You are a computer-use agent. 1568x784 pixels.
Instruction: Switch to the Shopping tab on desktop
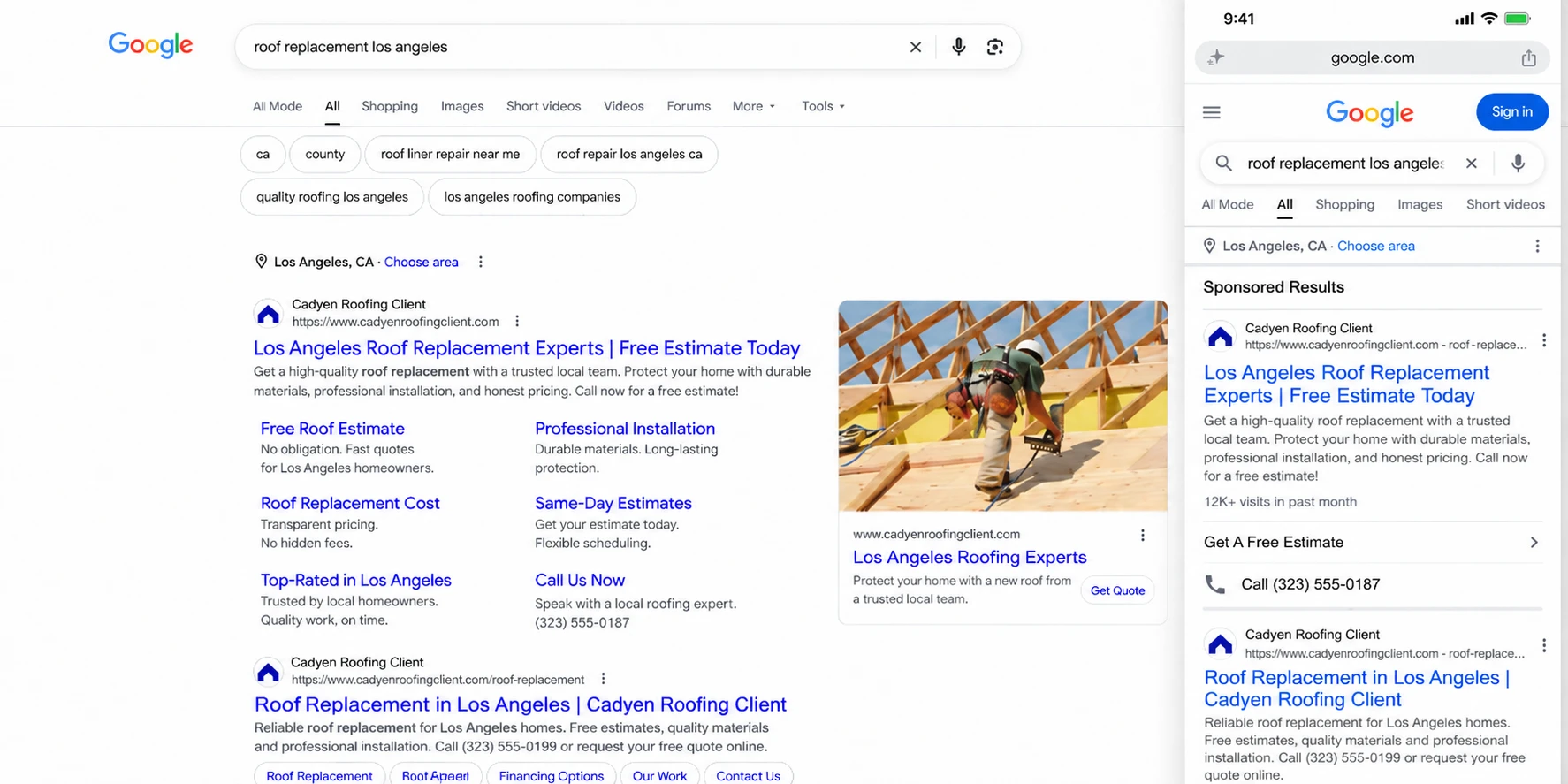tap(390, 106)
